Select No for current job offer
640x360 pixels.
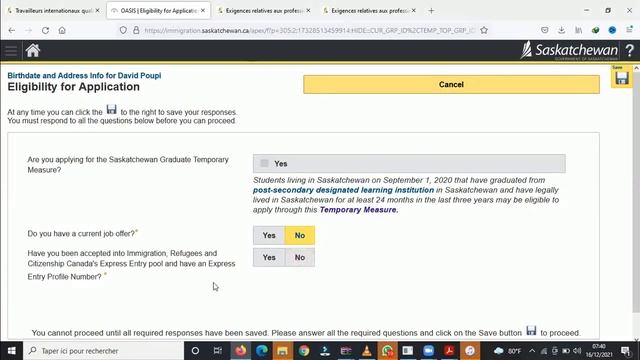click(300, 236)
